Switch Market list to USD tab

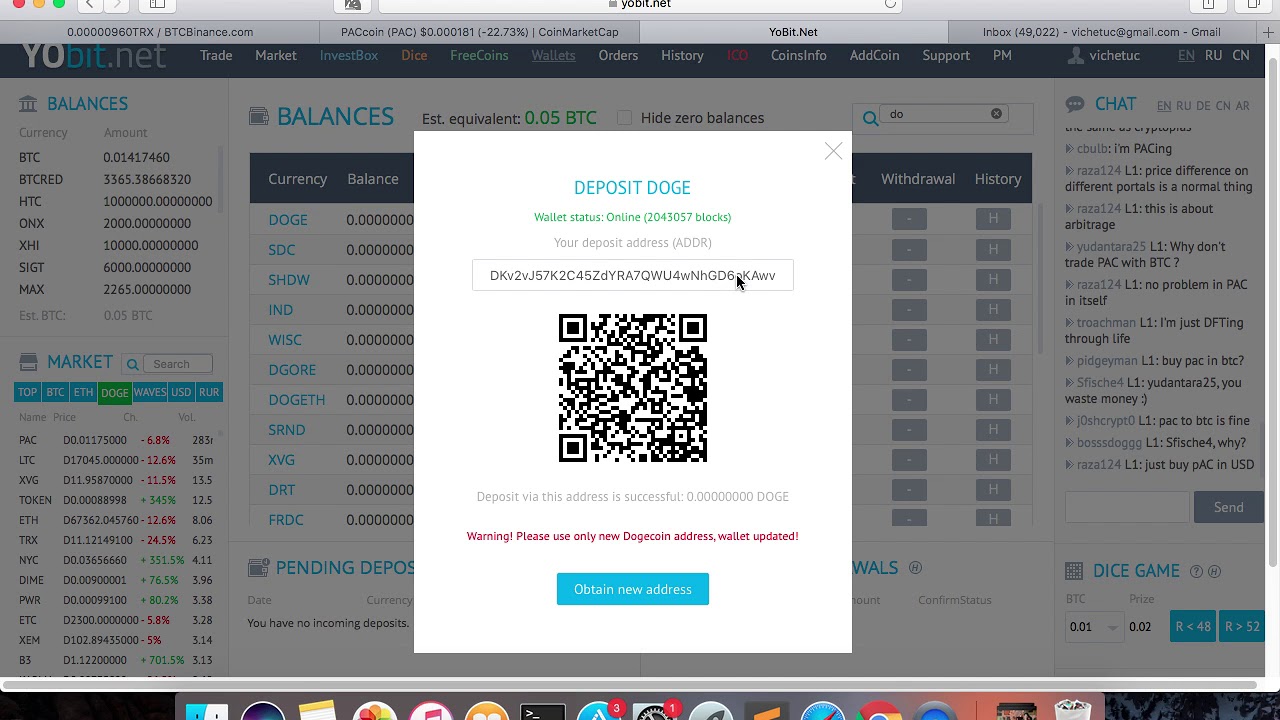tap(181, 392)
